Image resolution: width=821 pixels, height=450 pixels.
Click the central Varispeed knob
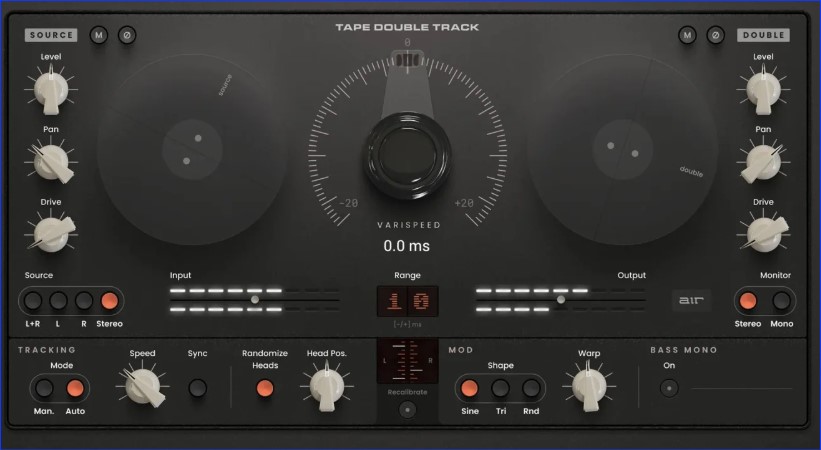point(407,155)
